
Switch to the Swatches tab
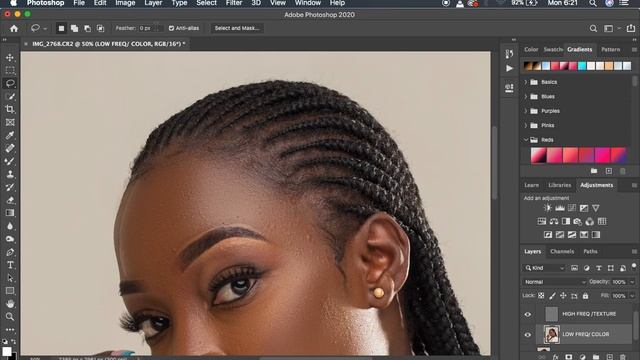click(x=553, y=49)
